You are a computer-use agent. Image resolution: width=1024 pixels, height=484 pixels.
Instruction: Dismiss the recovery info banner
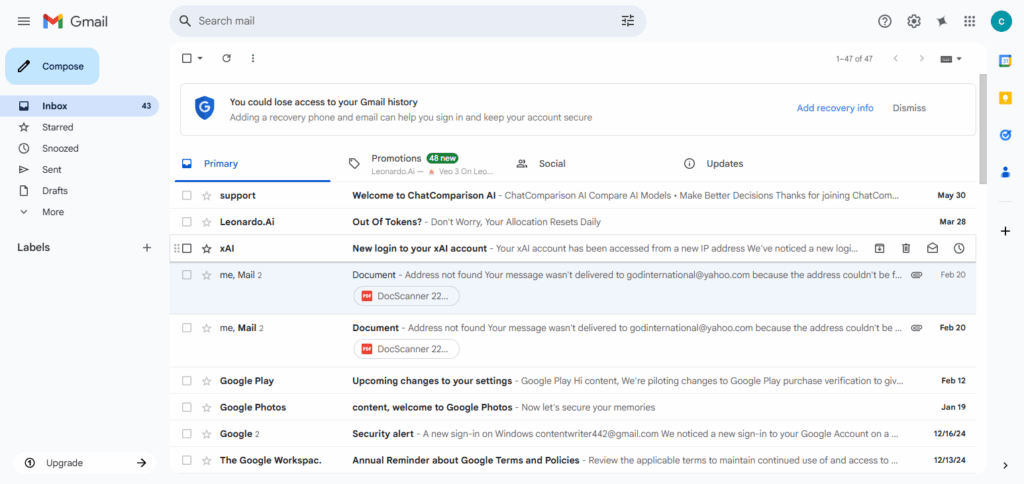[909, 108]
